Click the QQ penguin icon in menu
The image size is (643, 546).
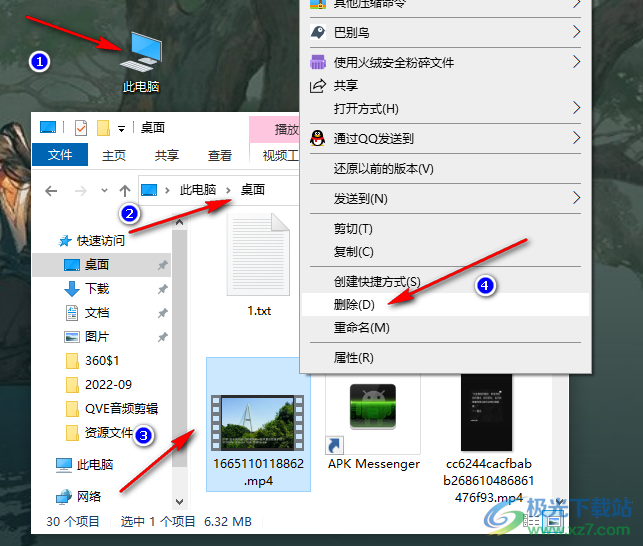point(317,138)
